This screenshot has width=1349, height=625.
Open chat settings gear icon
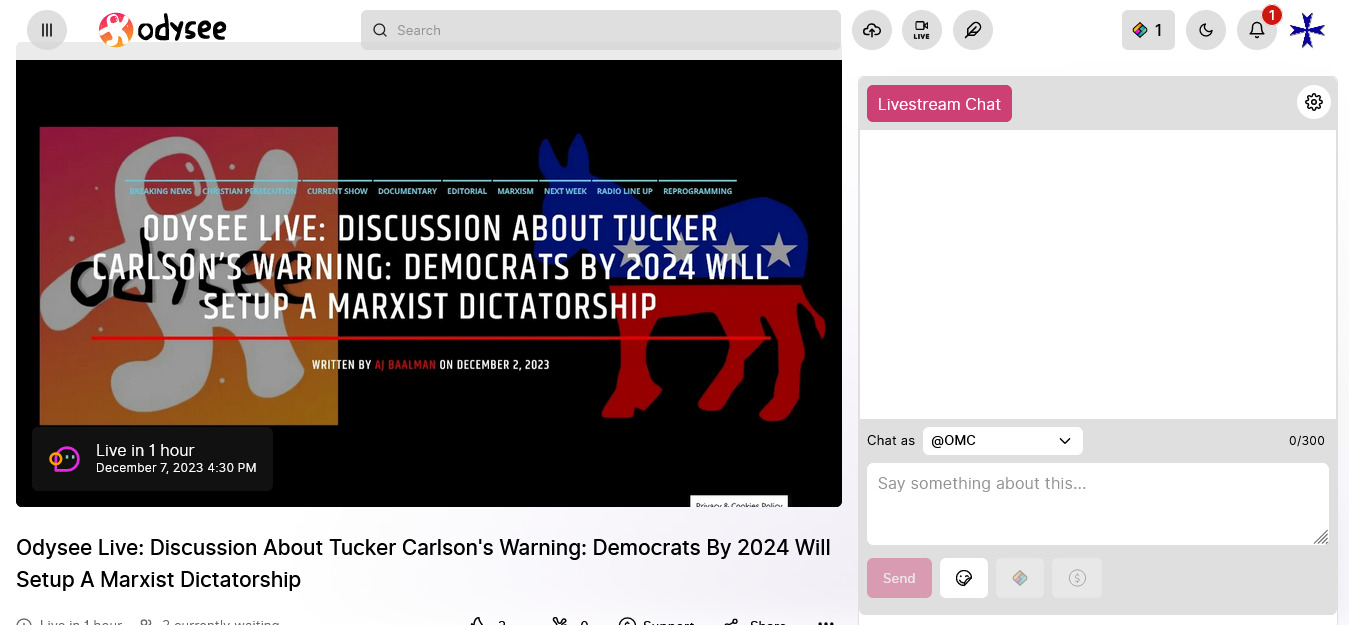[1314, 102]
